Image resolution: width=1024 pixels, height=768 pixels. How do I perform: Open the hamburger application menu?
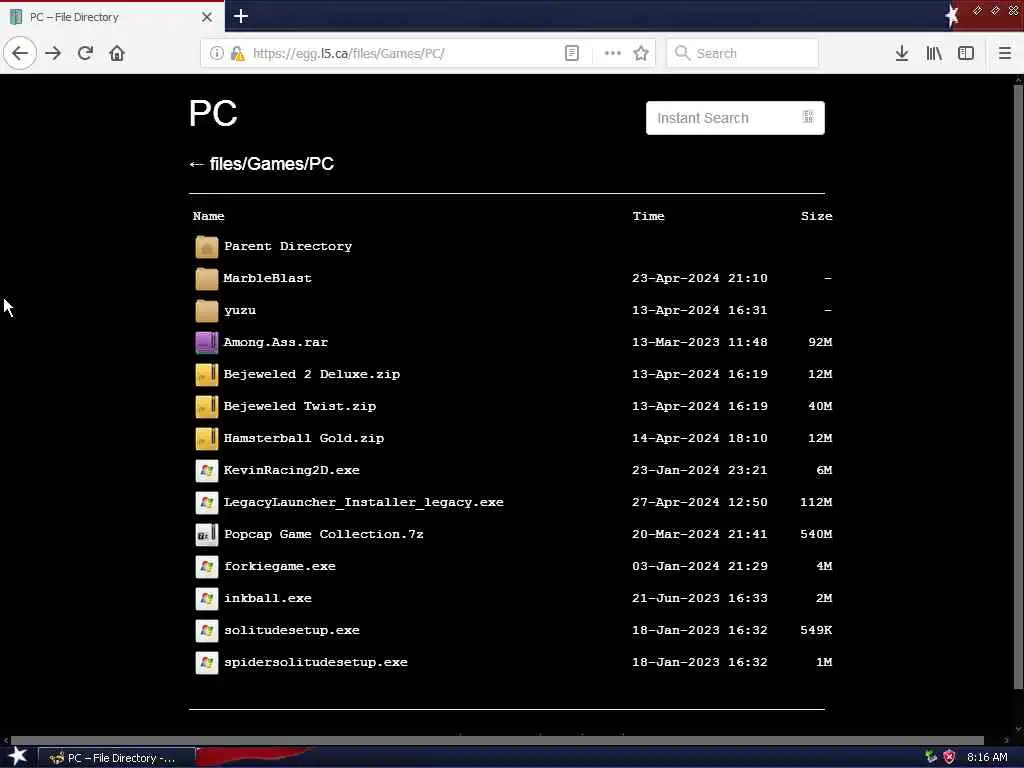(x=1004, y=54)
